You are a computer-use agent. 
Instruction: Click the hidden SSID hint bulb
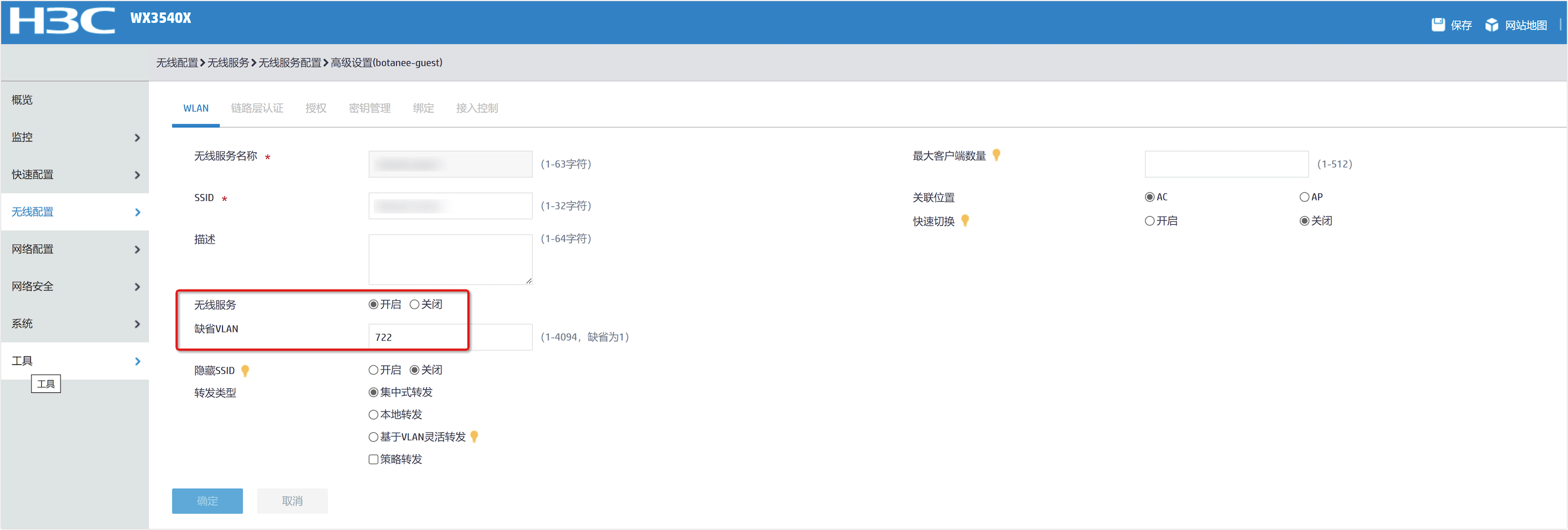coord(245,371)
